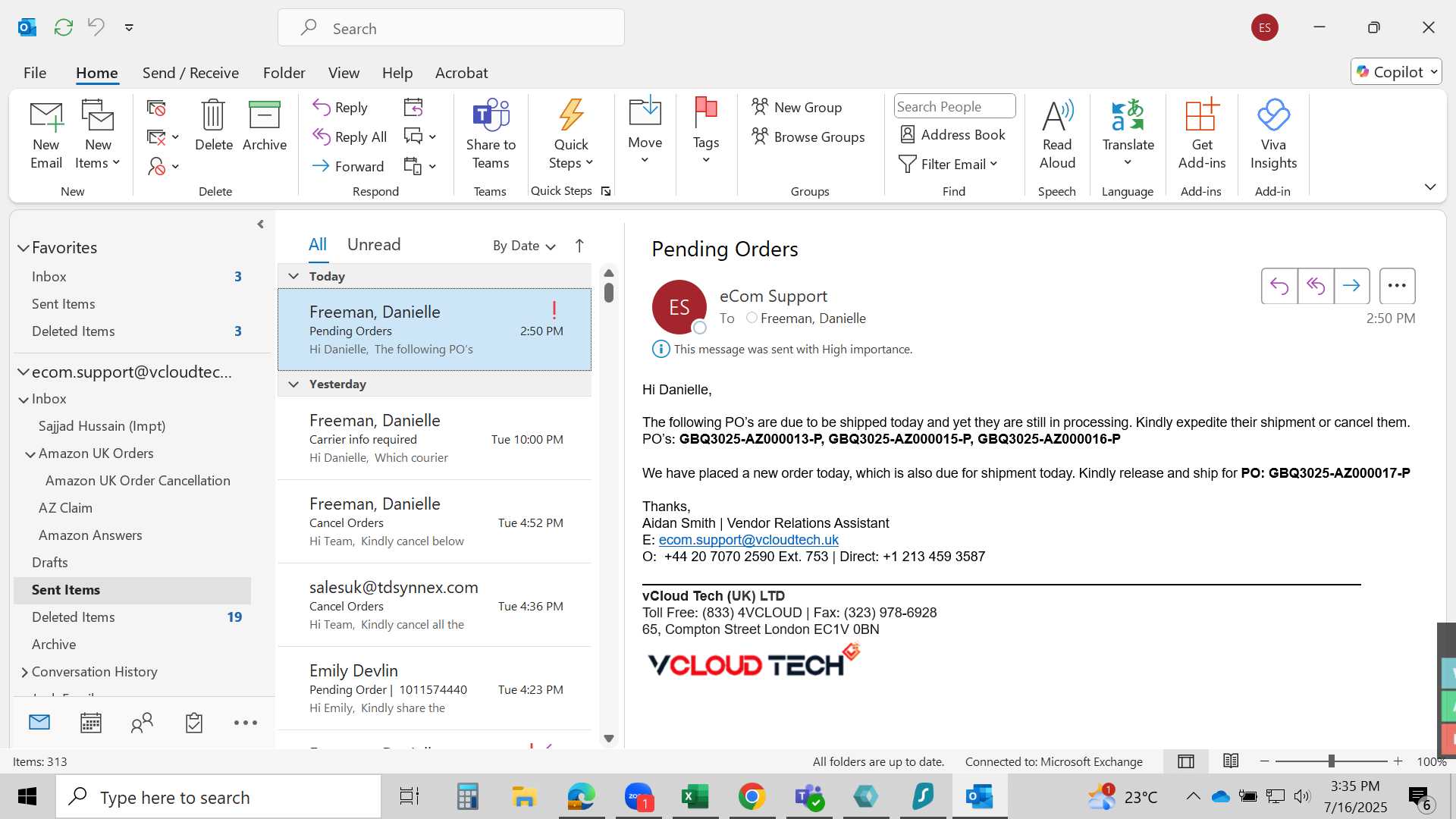Open Address Book
The height and width of the screenshot is (819, 1456).
point(952,134)
